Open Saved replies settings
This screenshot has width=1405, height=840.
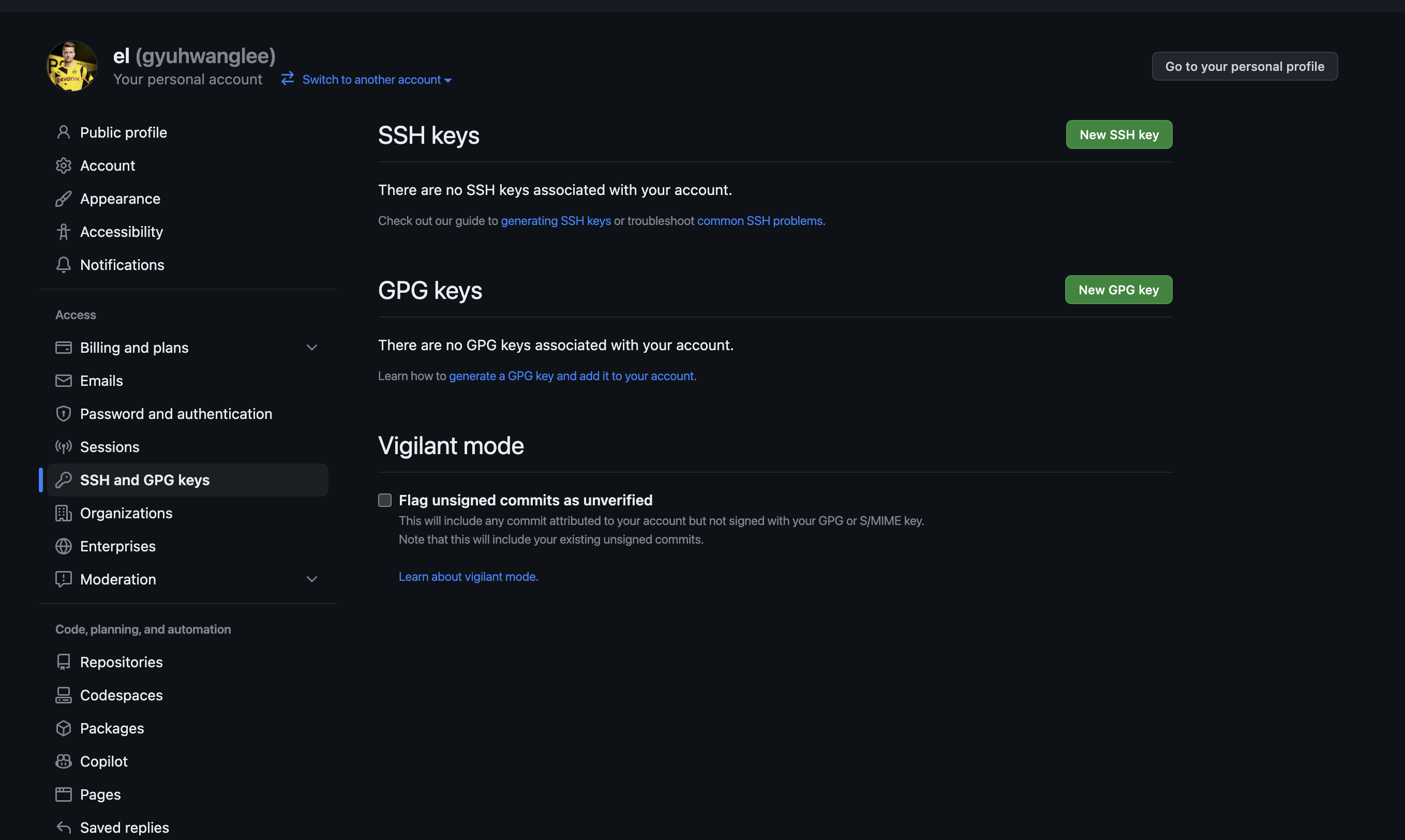point(188,828)
